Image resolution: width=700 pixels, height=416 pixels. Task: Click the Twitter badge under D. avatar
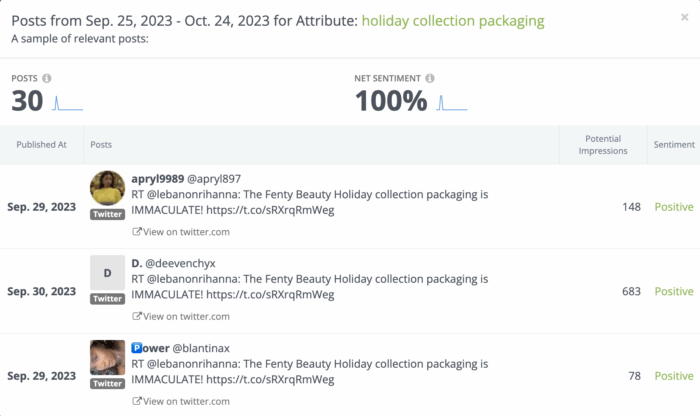click(108, 299)
